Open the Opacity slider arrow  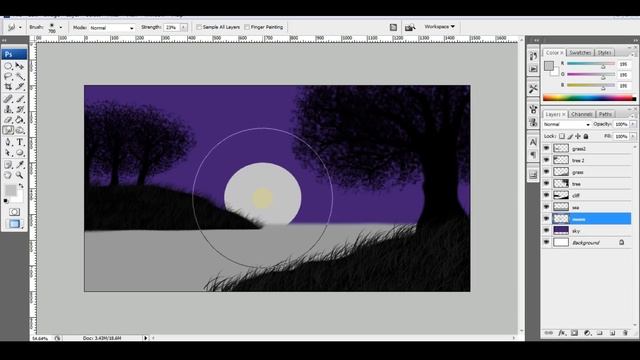coord(633,124)
